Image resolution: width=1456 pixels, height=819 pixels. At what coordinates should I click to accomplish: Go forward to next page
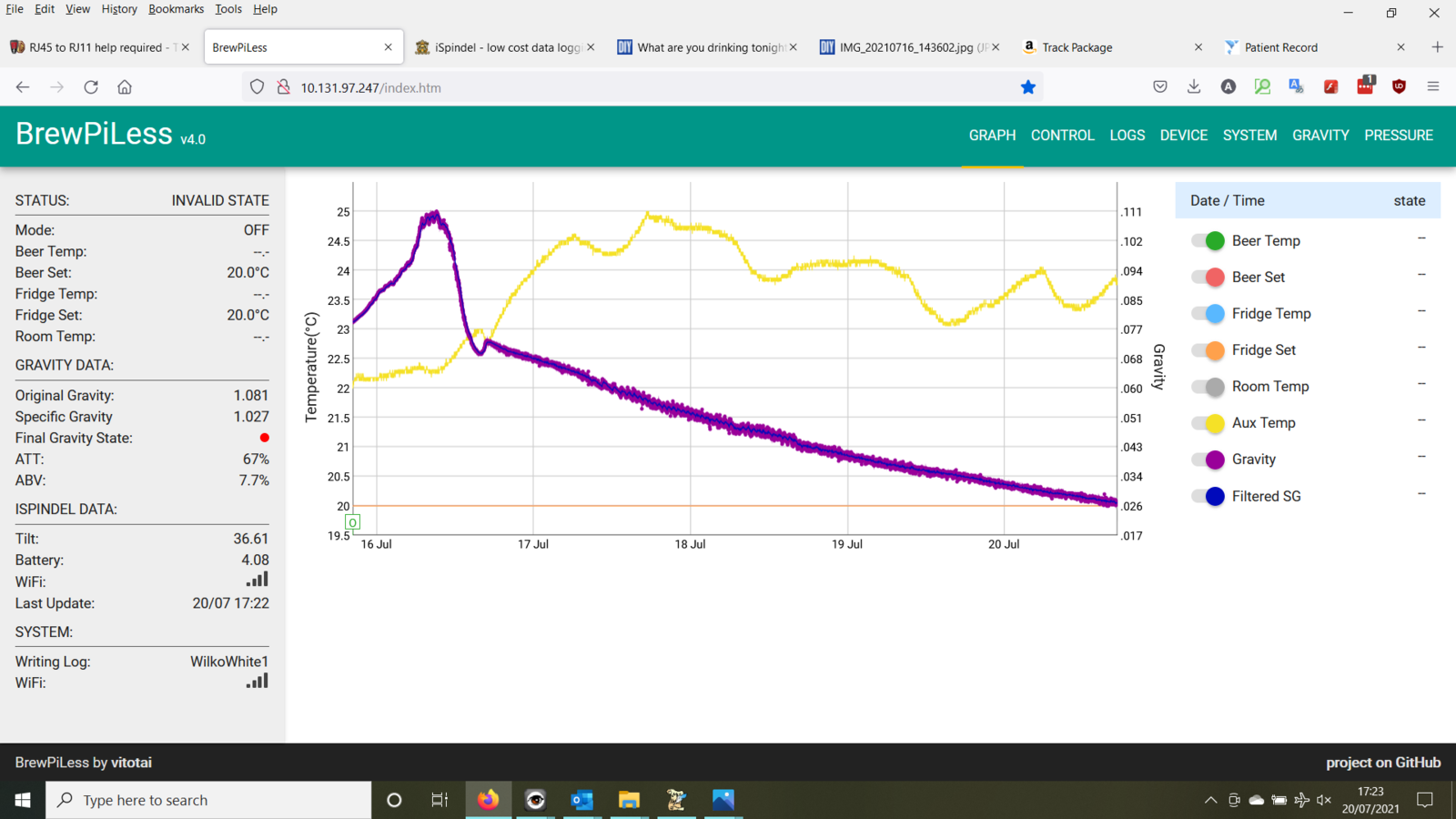click(x=56, y=87)
